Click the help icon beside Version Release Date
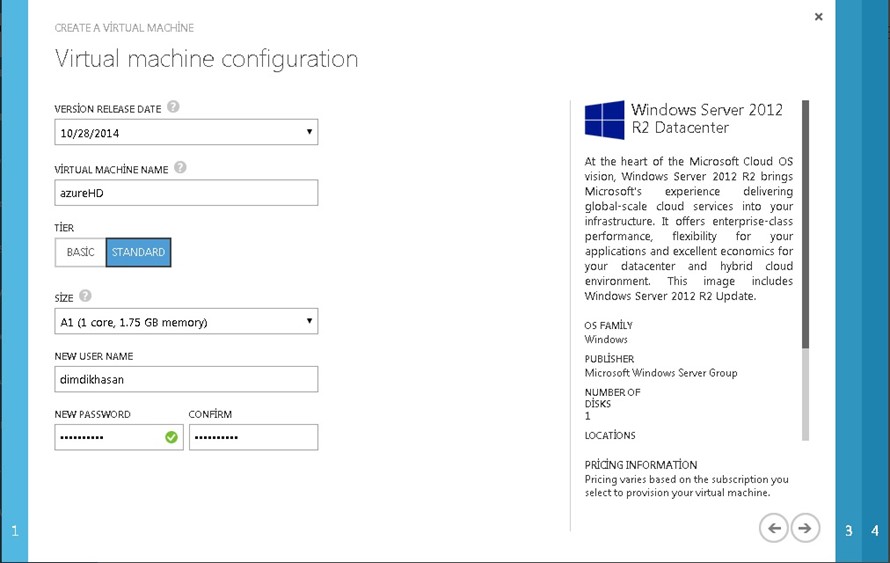Image resolution: width=890 pixels, height=563 pixels. [x=173, y=107]
